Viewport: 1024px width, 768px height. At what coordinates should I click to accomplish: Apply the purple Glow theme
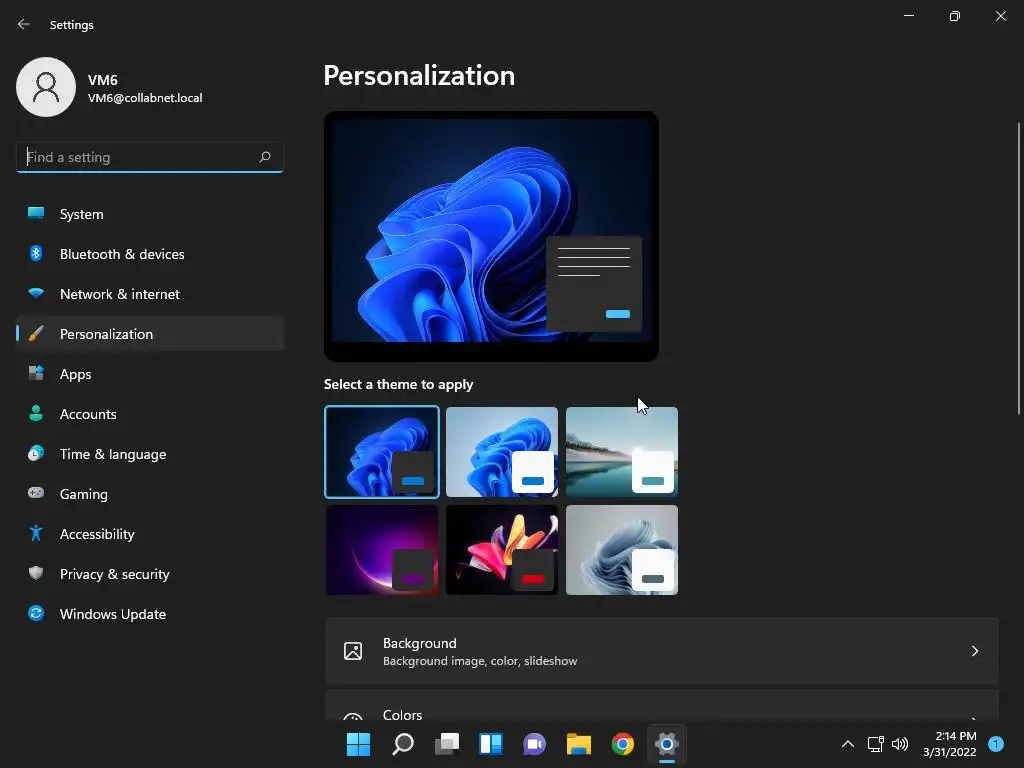[x=381, y=550]
